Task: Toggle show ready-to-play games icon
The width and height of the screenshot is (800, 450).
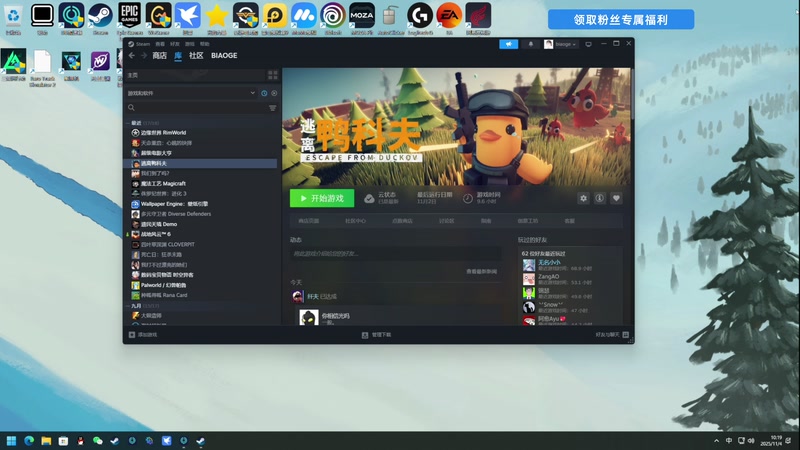Action: coord(274,93)
